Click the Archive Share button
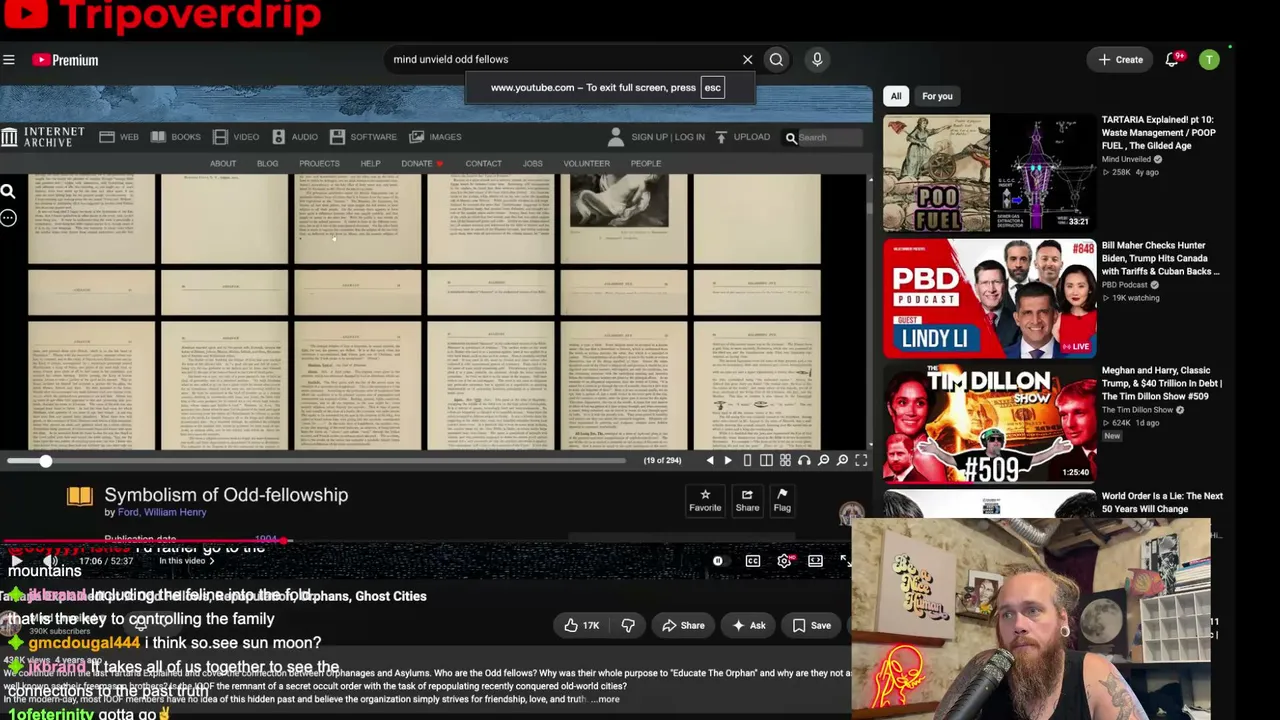This screenshot has height=720, width=1280. 747,501
